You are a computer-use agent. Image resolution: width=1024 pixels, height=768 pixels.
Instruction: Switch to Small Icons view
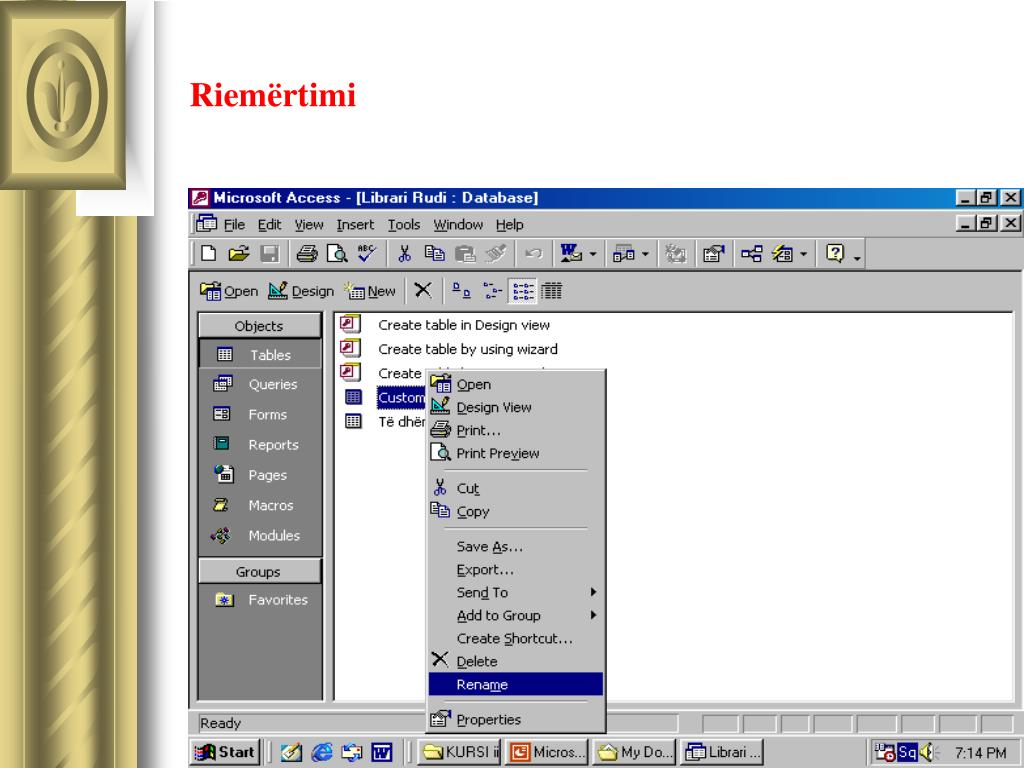click(492, 291)
